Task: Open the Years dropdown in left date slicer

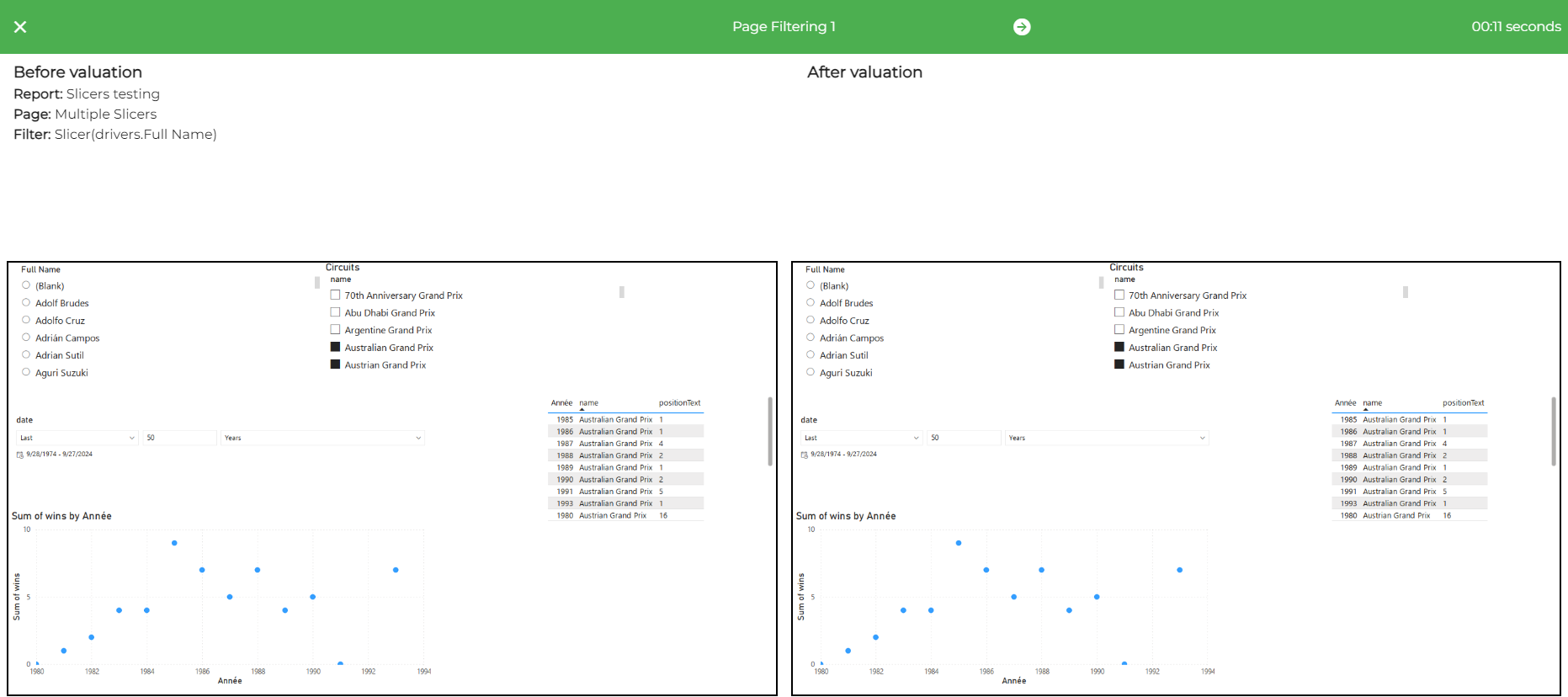Action: (322, 438)
